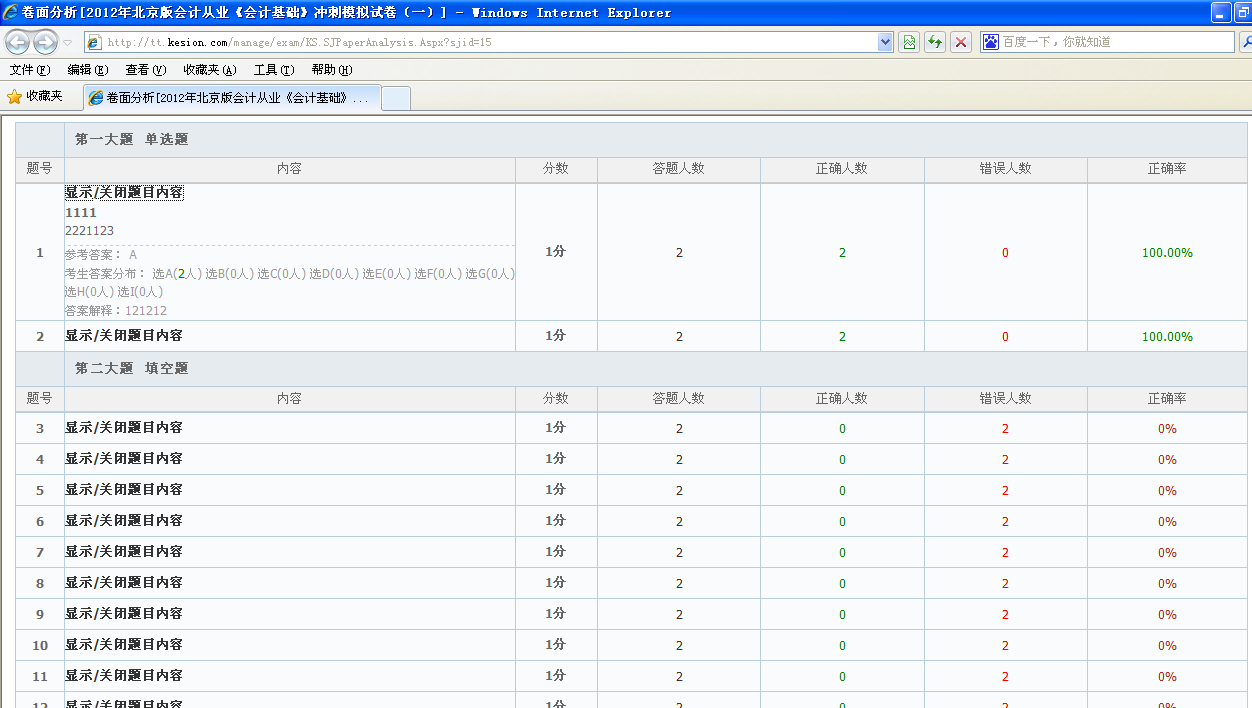Viewport: 1252px width, 708px height.
Task: Toggle question content for item 2
Action: 124,336
